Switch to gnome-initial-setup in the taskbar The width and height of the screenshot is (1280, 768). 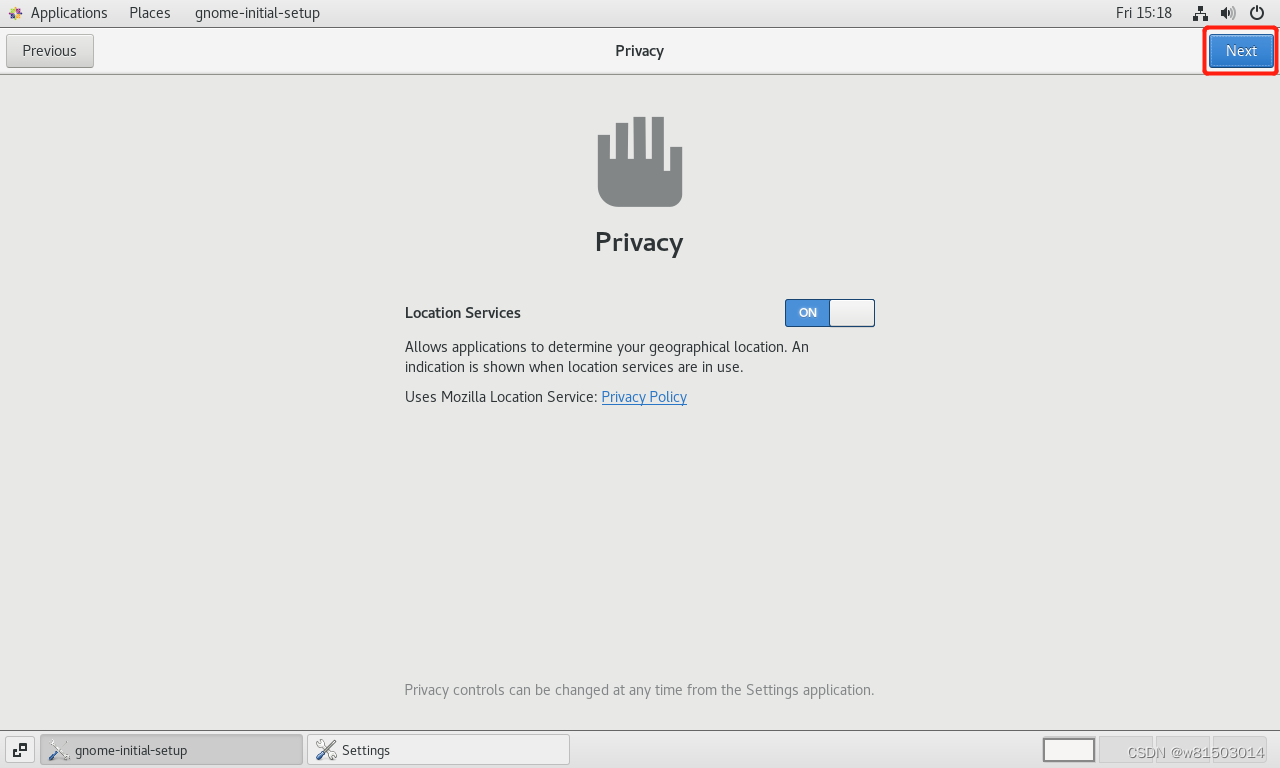click(171, 750)
